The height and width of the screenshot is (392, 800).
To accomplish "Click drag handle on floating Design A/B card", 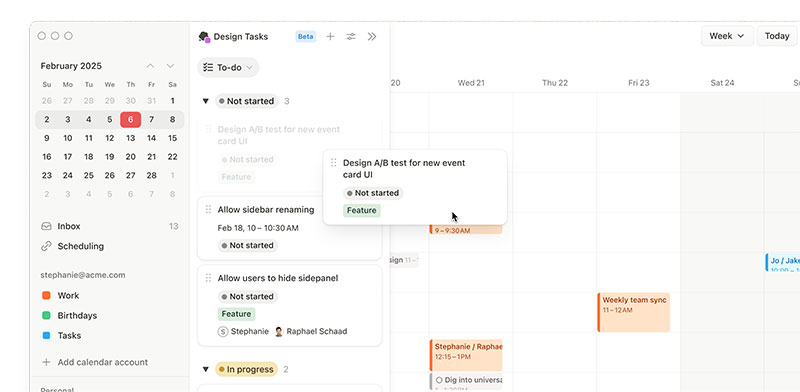I will 333,162.
